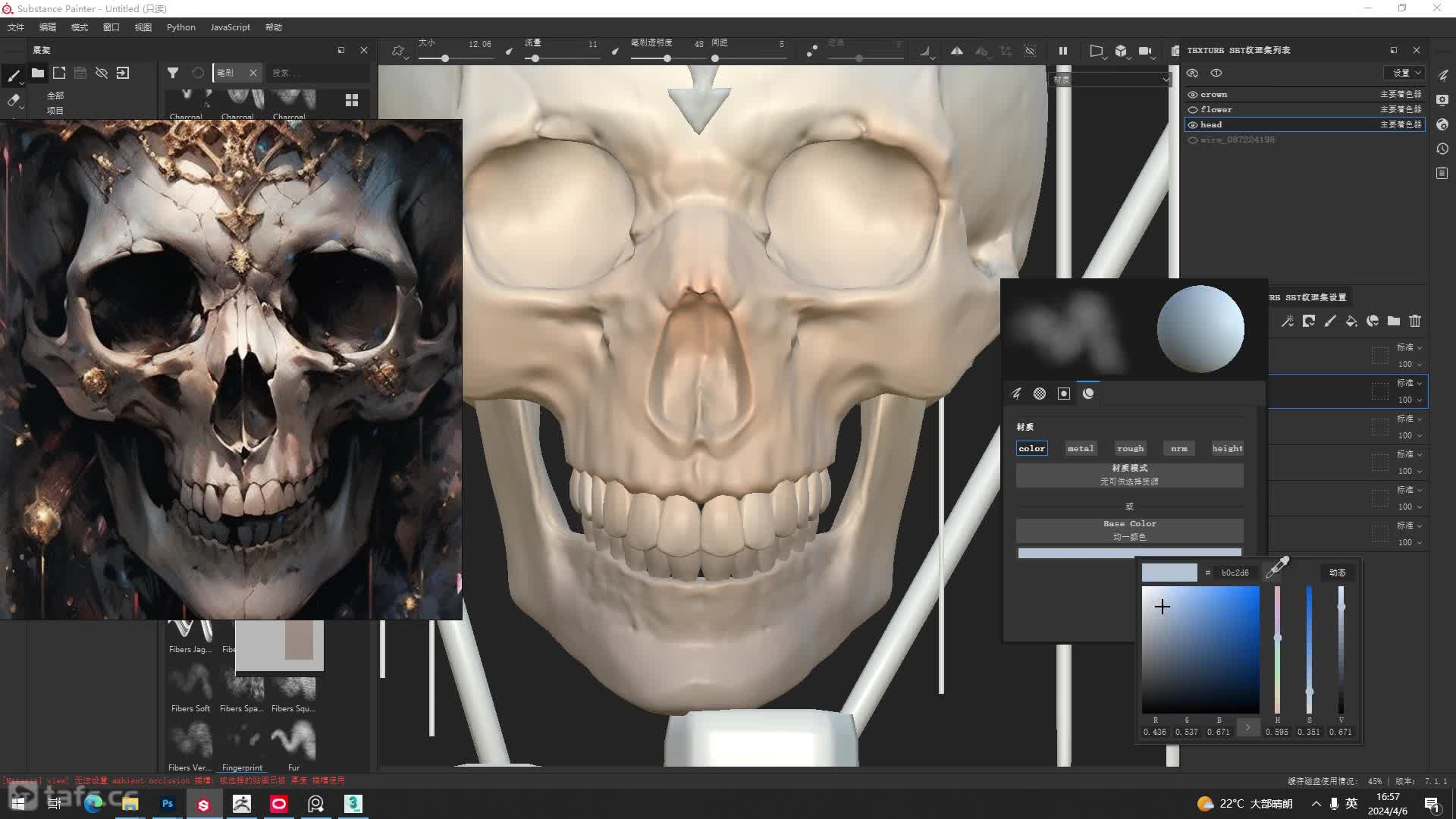Add a paint layer with the brush icon
The height and width of the screenshot is (819, 1456).
[1330, 321]
